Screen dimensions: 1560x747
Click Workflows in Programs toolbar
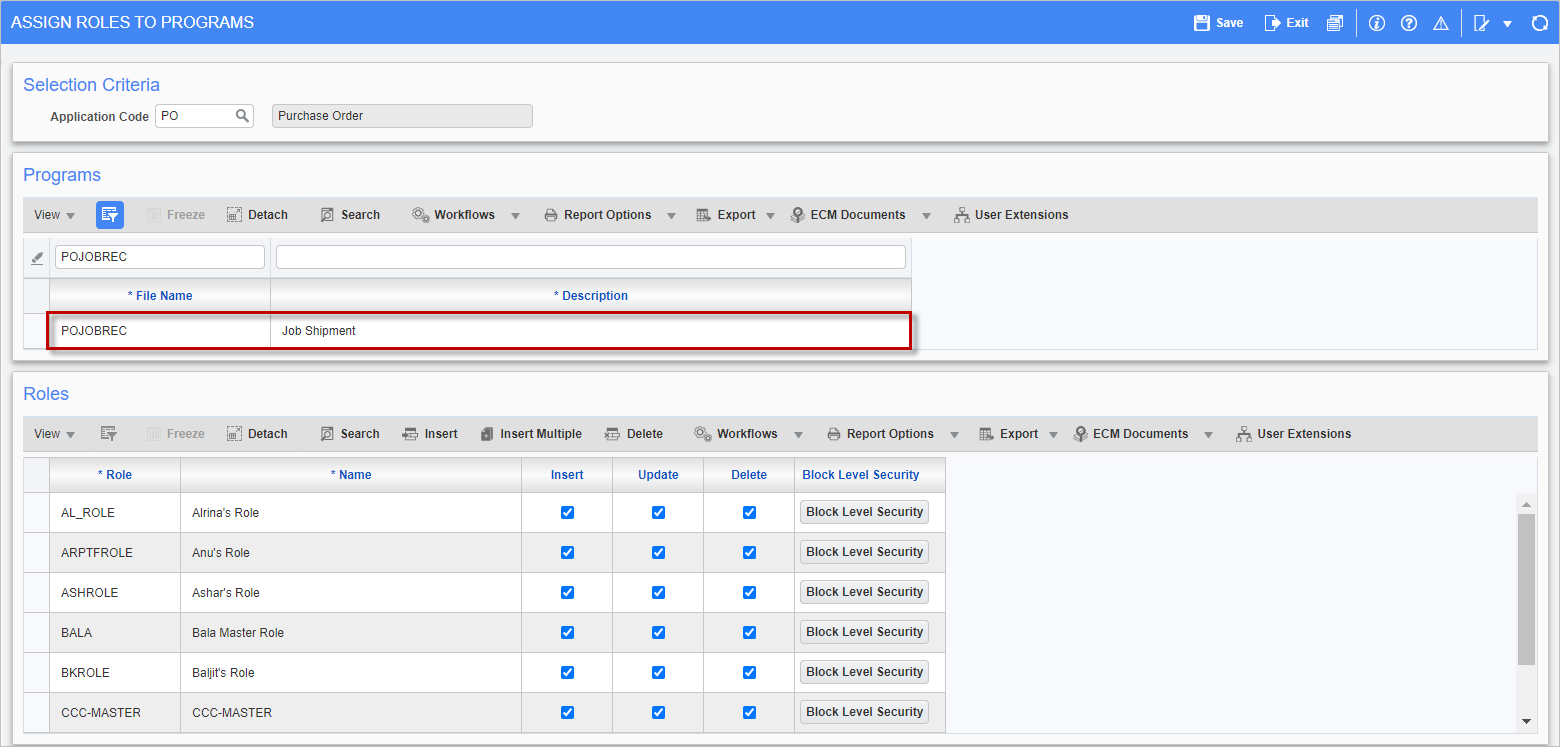tap(453, 215)
